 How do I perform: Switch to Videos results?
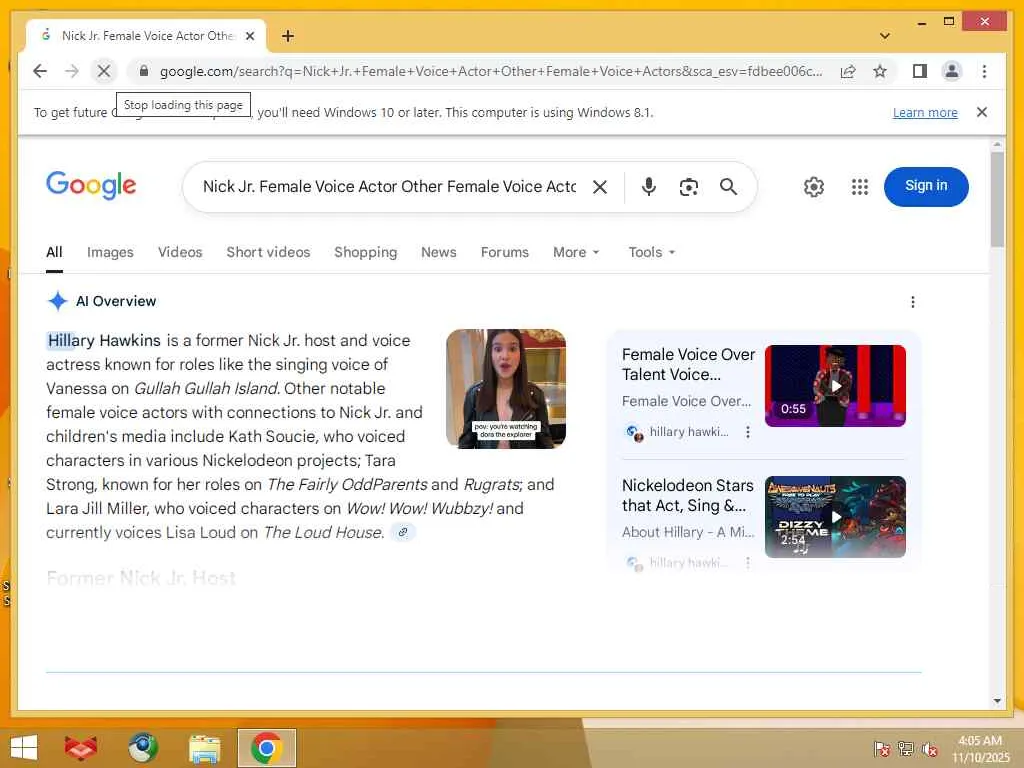coord(180,252)
